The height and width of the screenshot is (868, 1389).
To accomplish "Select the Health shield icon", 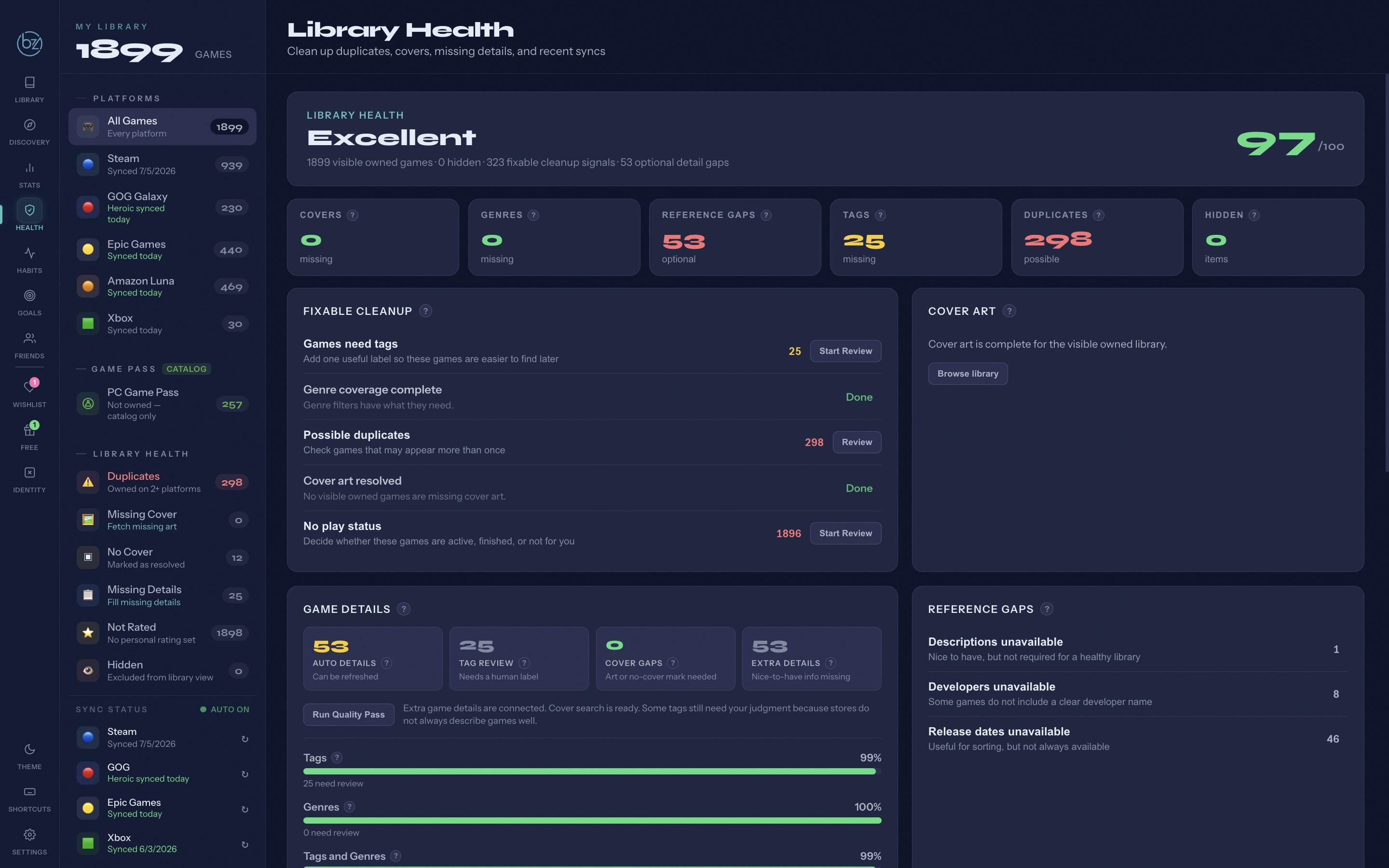I will tap(29, 210).
